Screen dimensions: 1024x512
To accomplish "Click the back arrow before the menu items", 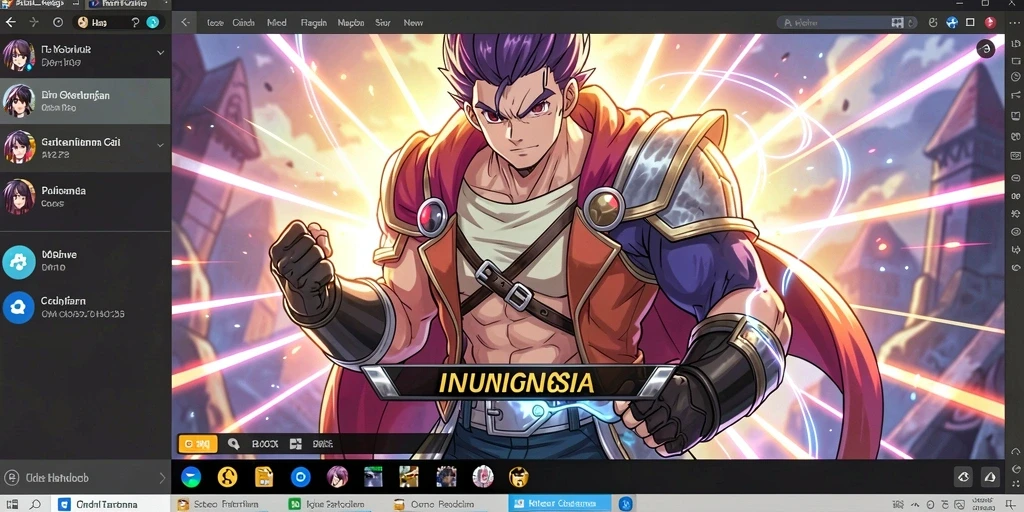I will (x=185, y=22).
